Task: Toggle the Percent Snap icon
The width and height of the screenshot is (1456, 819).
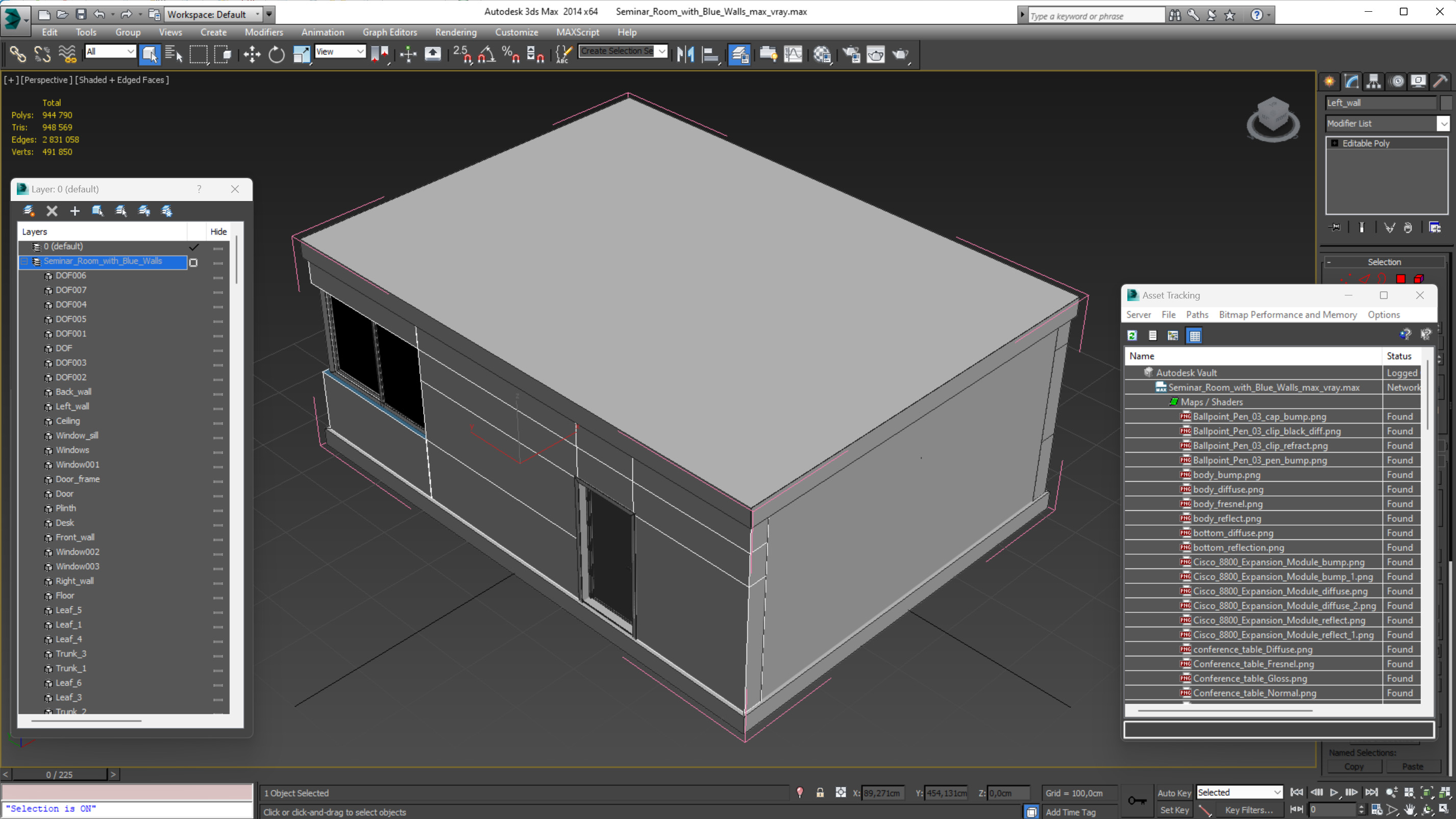Action: 511,54
